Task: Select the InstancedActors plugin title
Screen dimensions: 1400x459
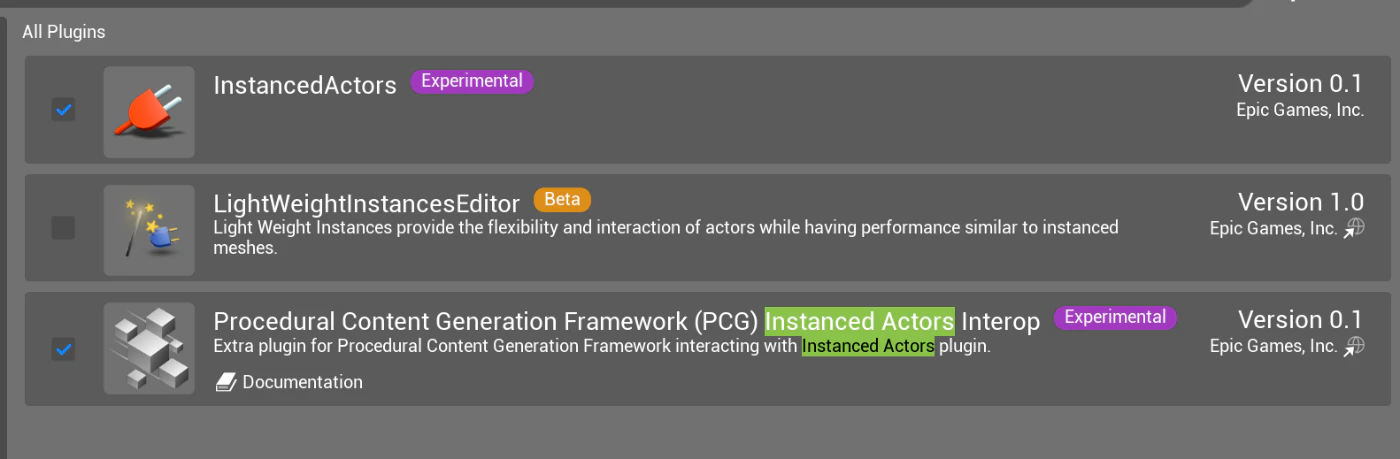Action: click(305, 85)
